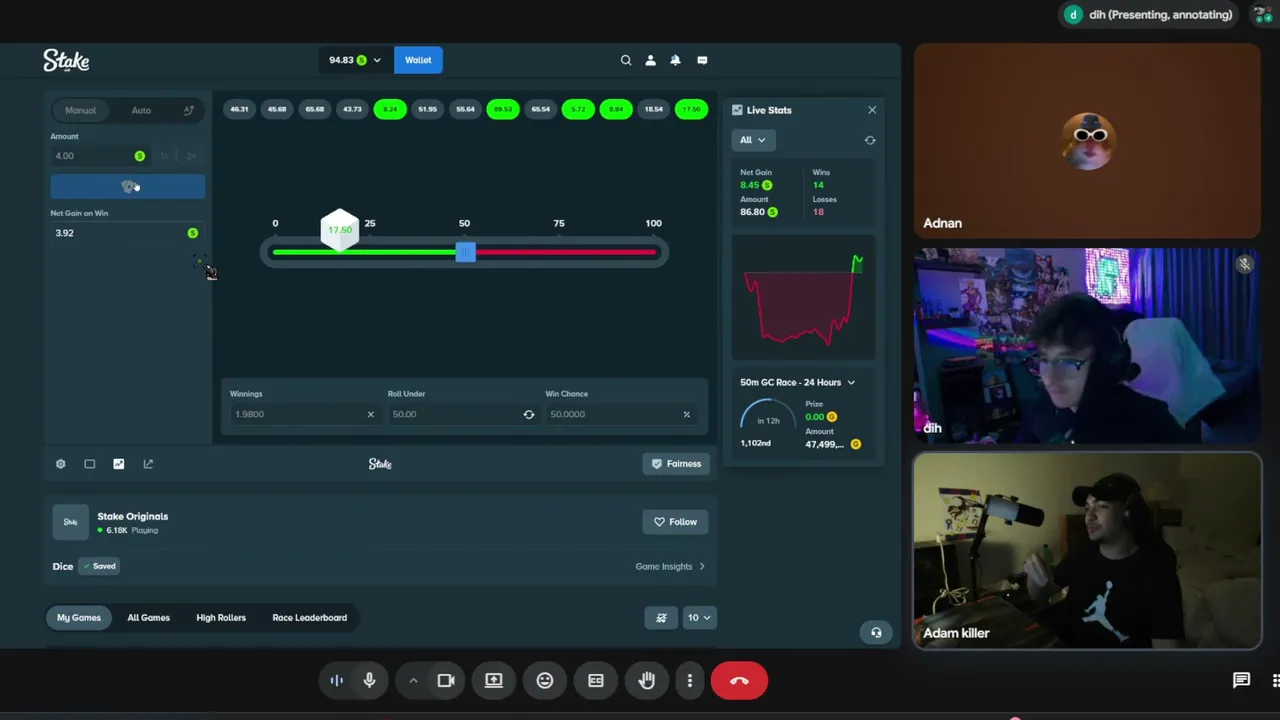Click Adnan's participant video tile
Image resolution: width=1280 pixels, height=720 pixels.
click(1087, 141)
